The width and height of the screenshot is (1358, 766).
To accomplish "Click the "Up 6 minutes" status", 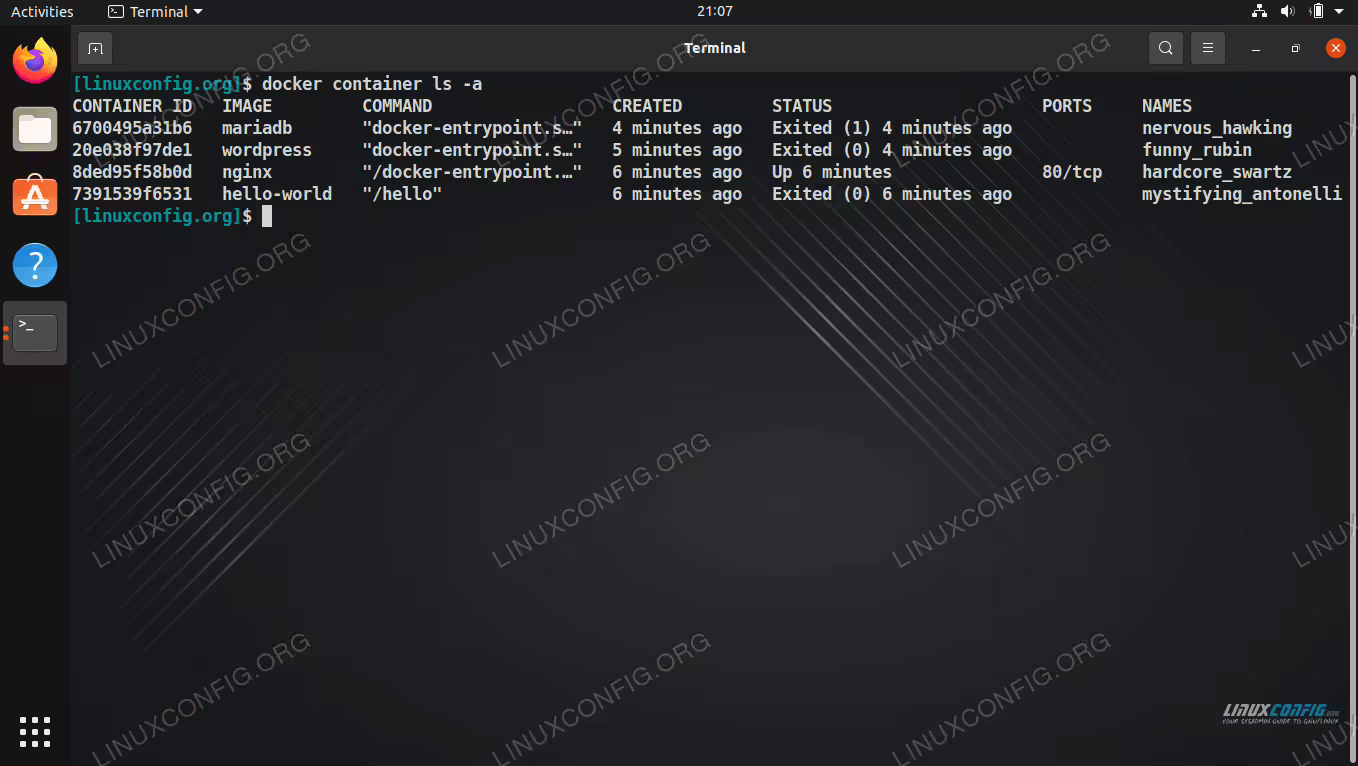I will pos(832,172).
